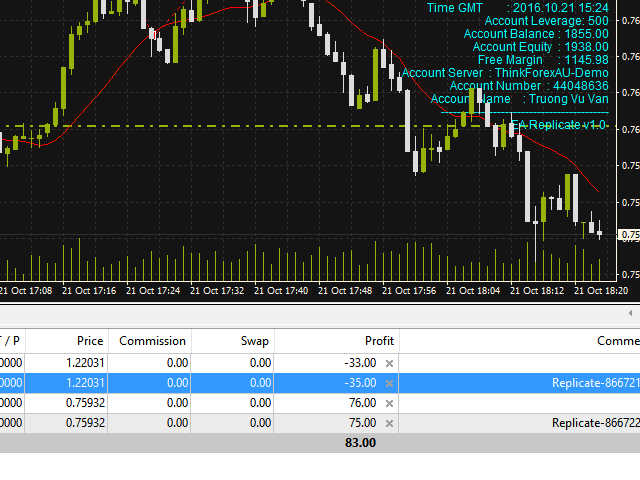Click the 75.00 profit value
The width and height of the screenshot is (640, 480).
click(362, 423)
